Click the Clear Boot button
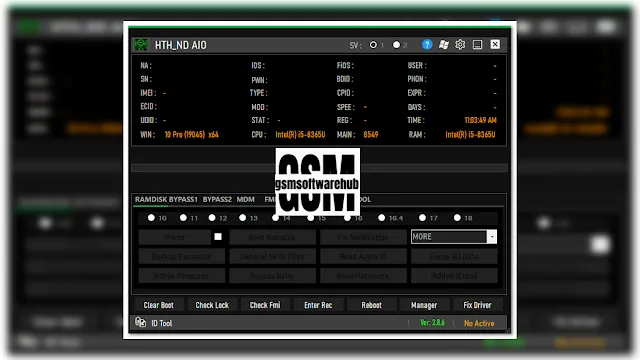 (158, 305)
